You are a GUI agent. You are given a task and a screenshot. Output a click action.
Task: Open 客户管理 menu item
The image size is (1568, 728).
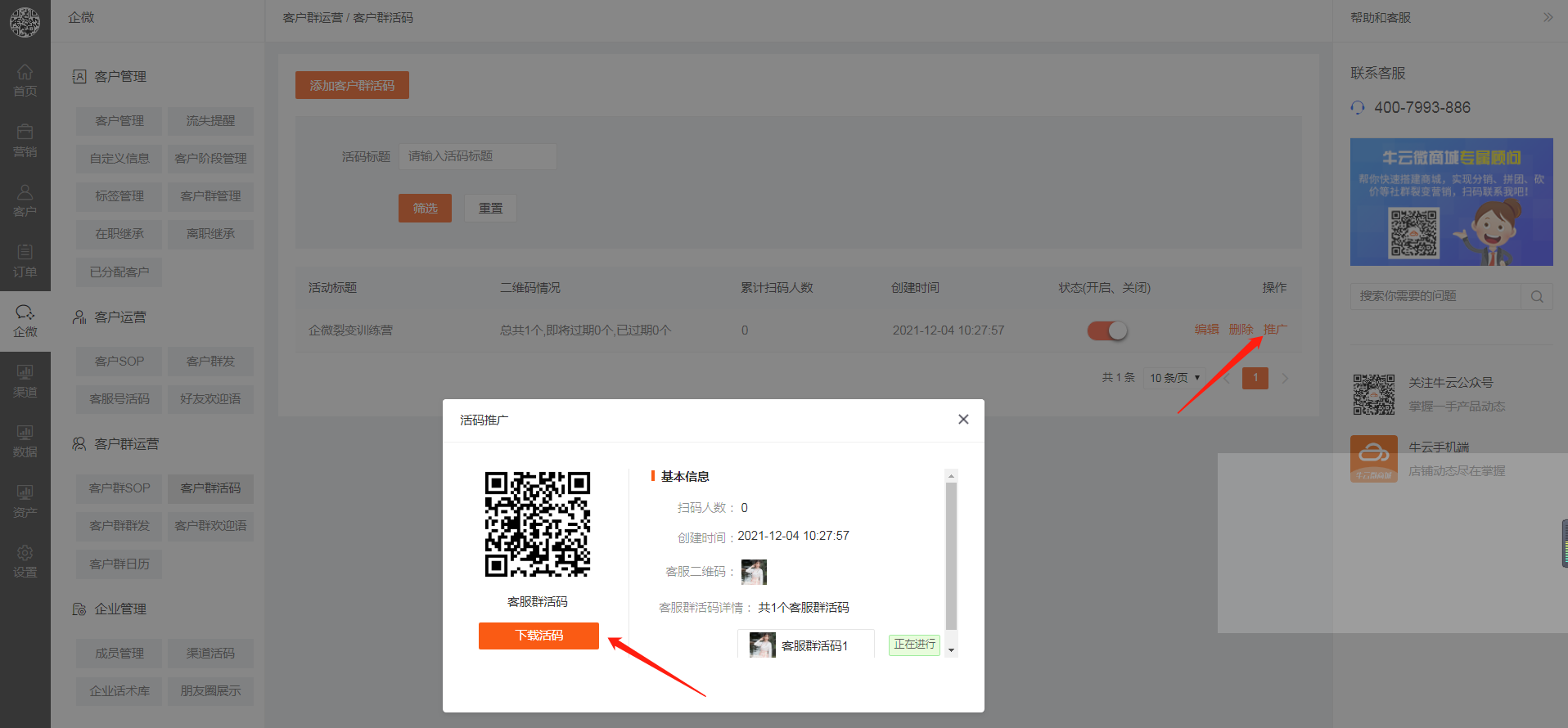point(119,121)
